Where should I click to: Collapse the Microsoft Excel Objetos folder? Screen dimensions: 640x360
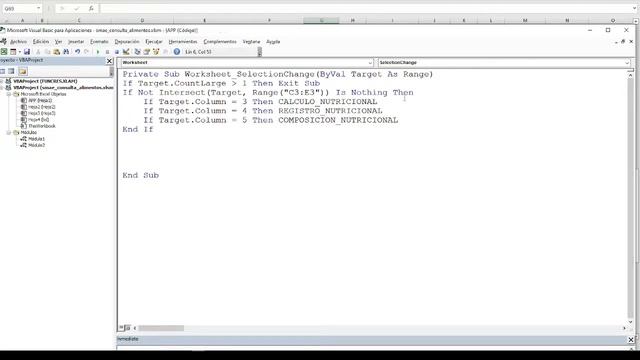(9, 94)
